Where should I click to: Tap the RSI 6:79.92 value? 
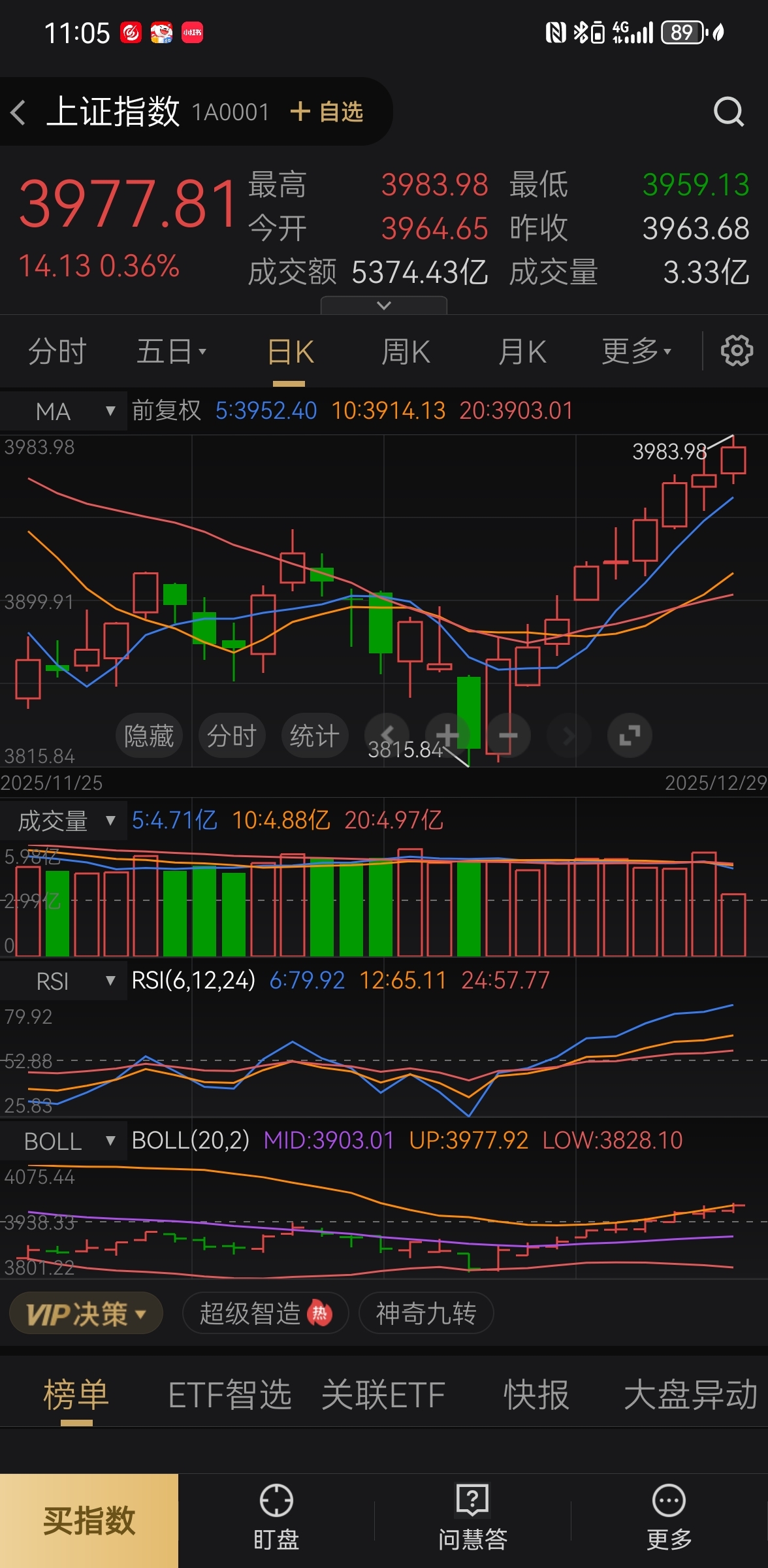click(x=307, y=980)
